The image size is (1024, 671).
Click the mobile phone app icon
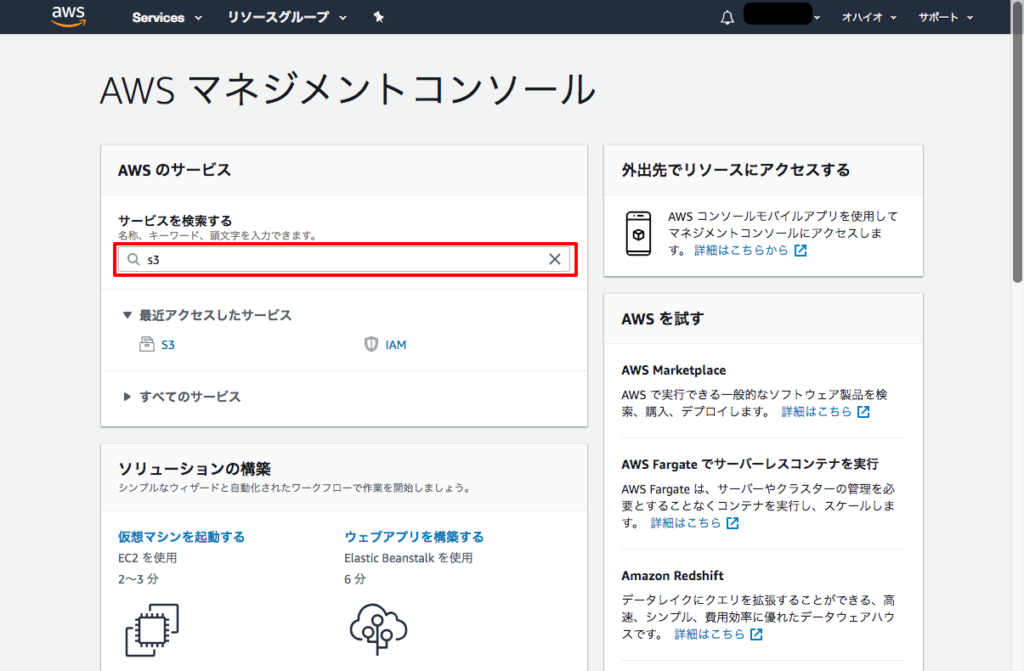point(638,233)
